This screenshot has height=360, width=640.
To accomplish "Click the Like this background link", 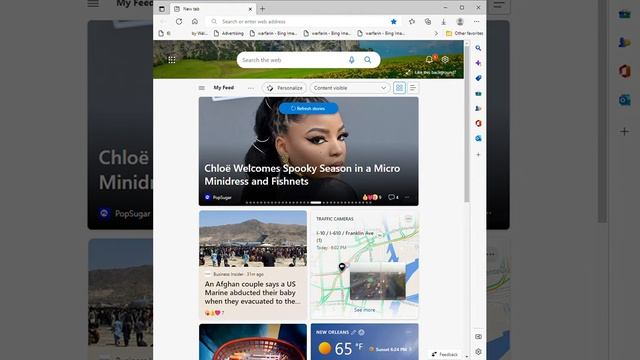I will tap(431, 72).
